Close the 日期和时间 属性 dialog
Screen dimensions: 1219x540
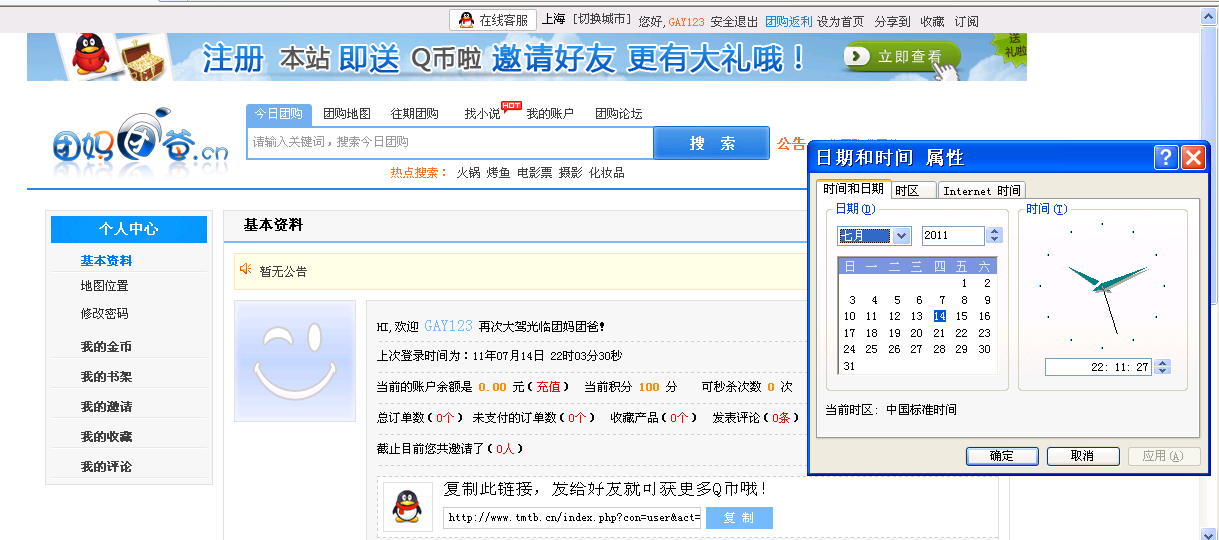pos(1193,158)
